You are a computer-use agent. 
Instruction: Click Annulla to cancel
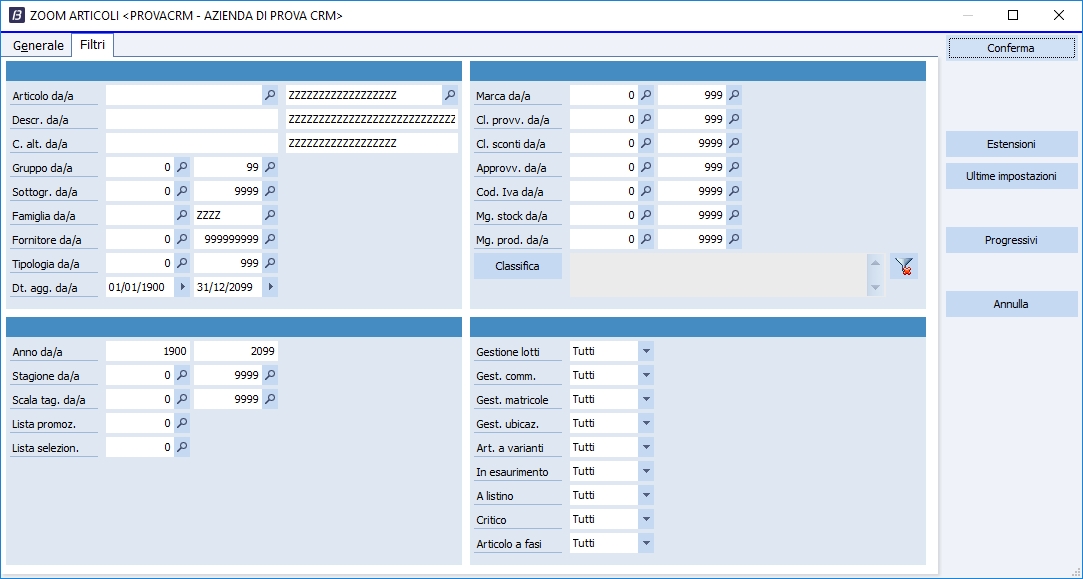coord(1011,304)
